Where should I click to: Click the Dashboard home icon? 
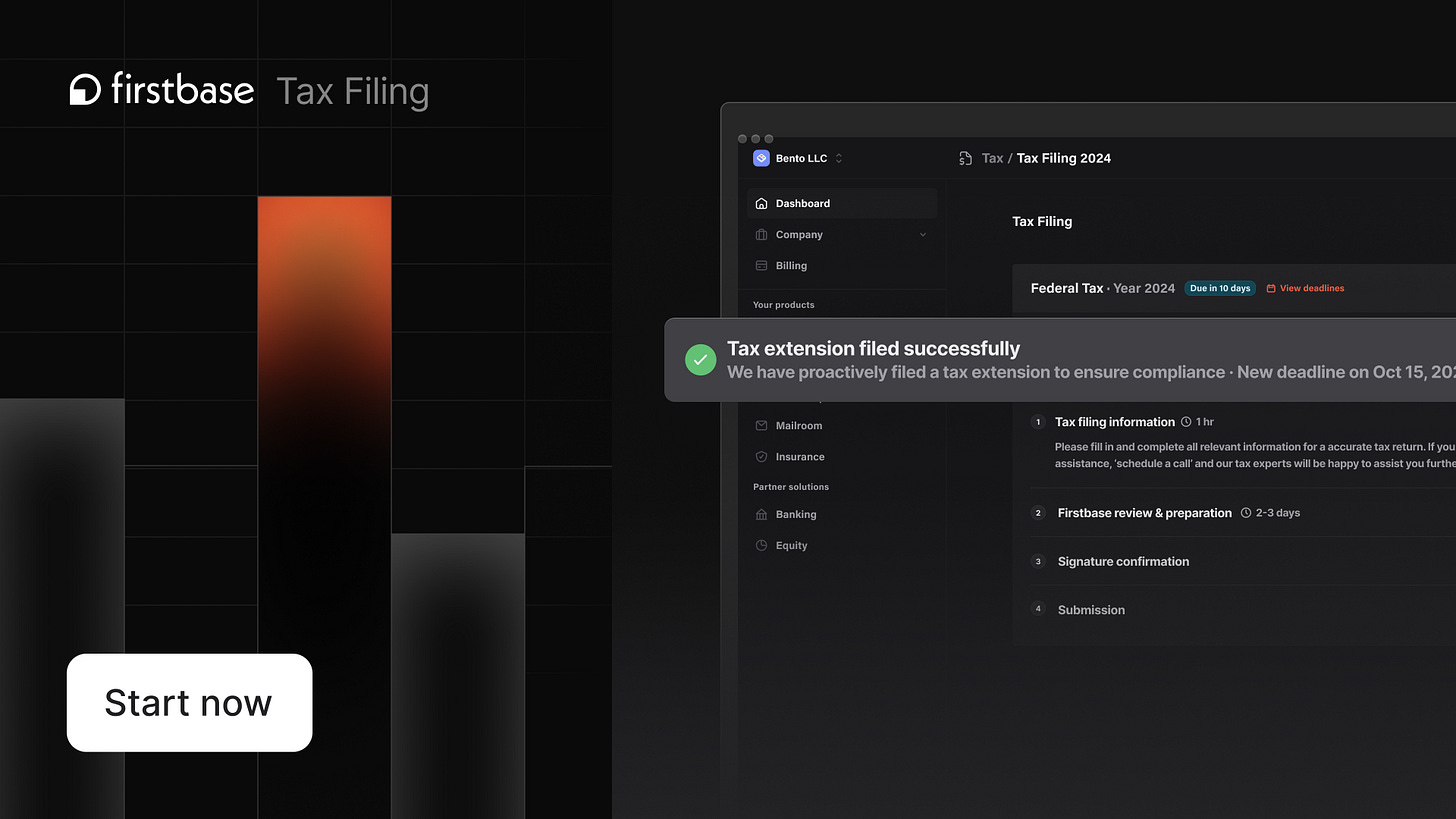tap(761, 203)
